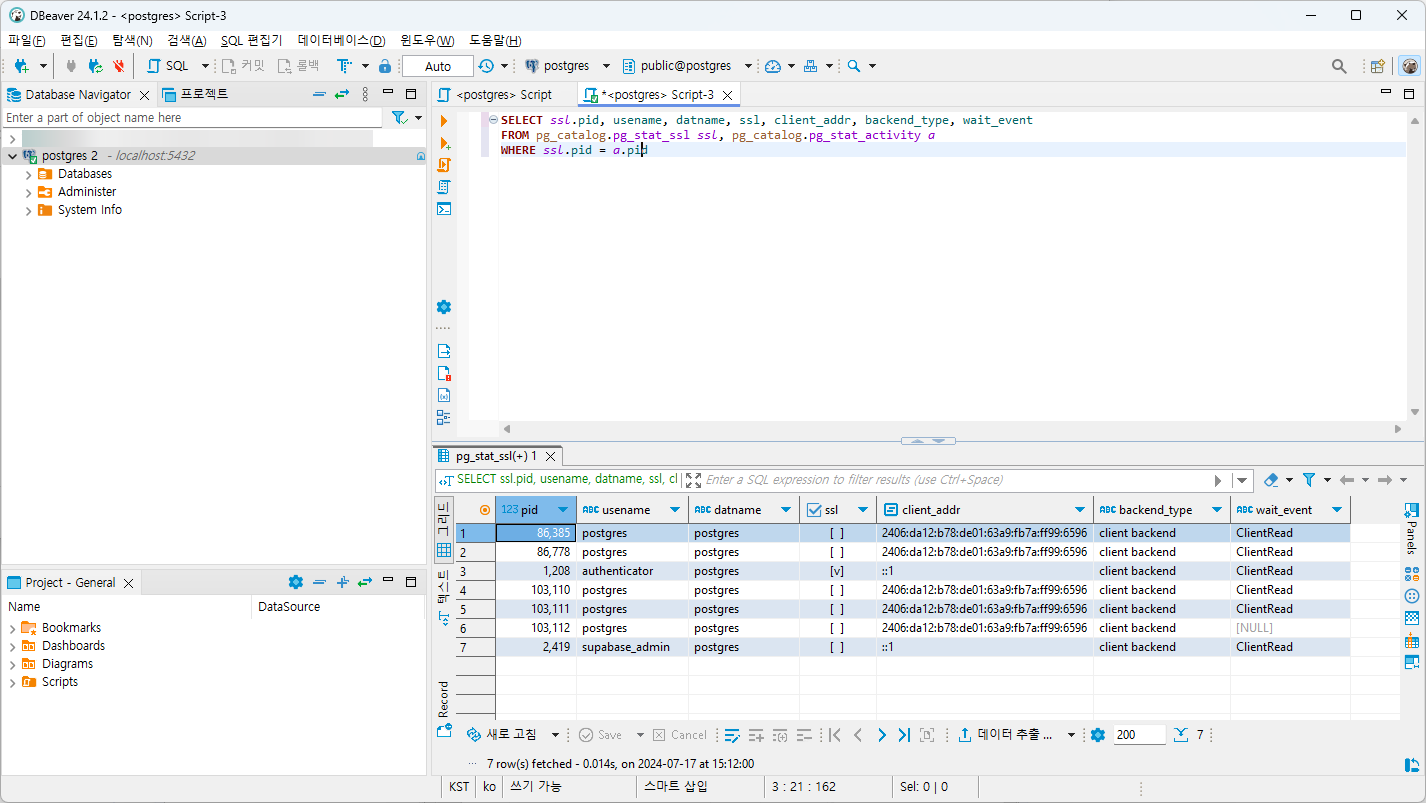Open the dashboard gauge icon in toolbar

pos(773,66)
